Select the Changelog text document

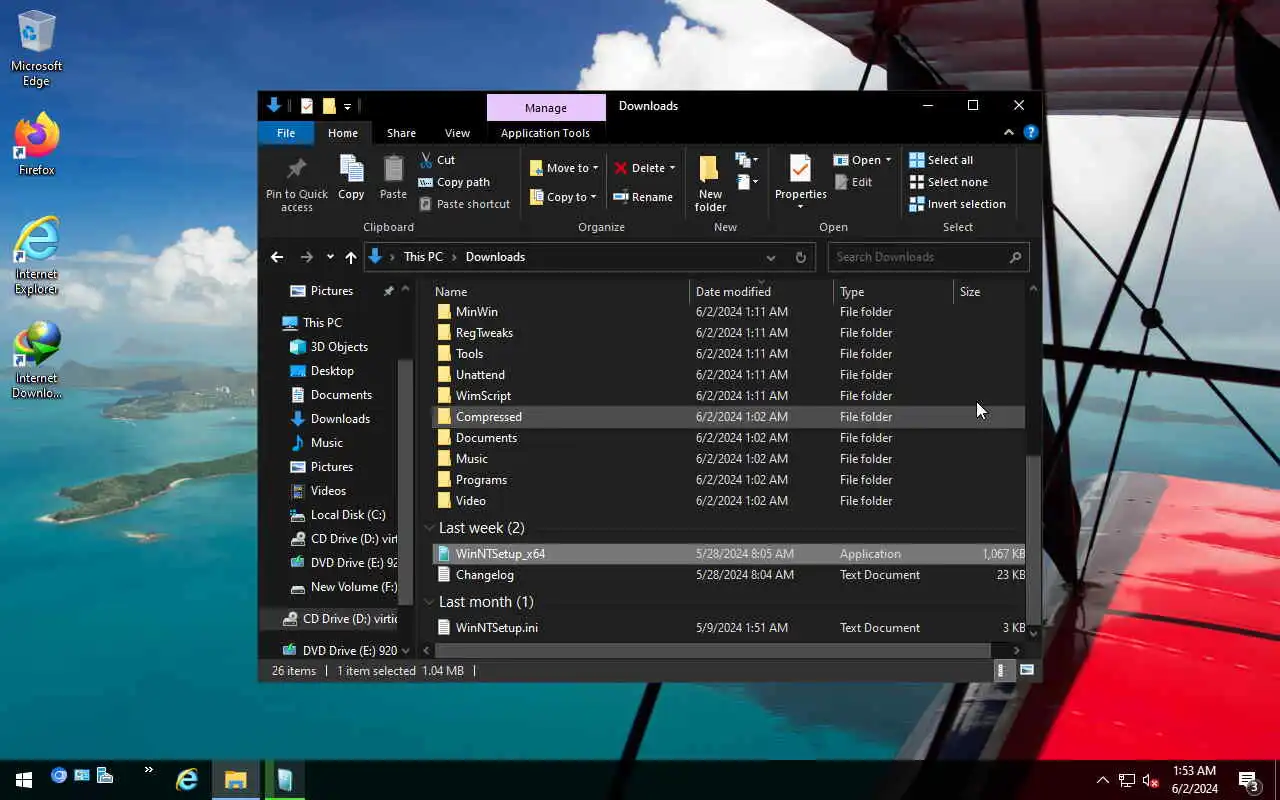pyautogui.click(x=730, y=575)
